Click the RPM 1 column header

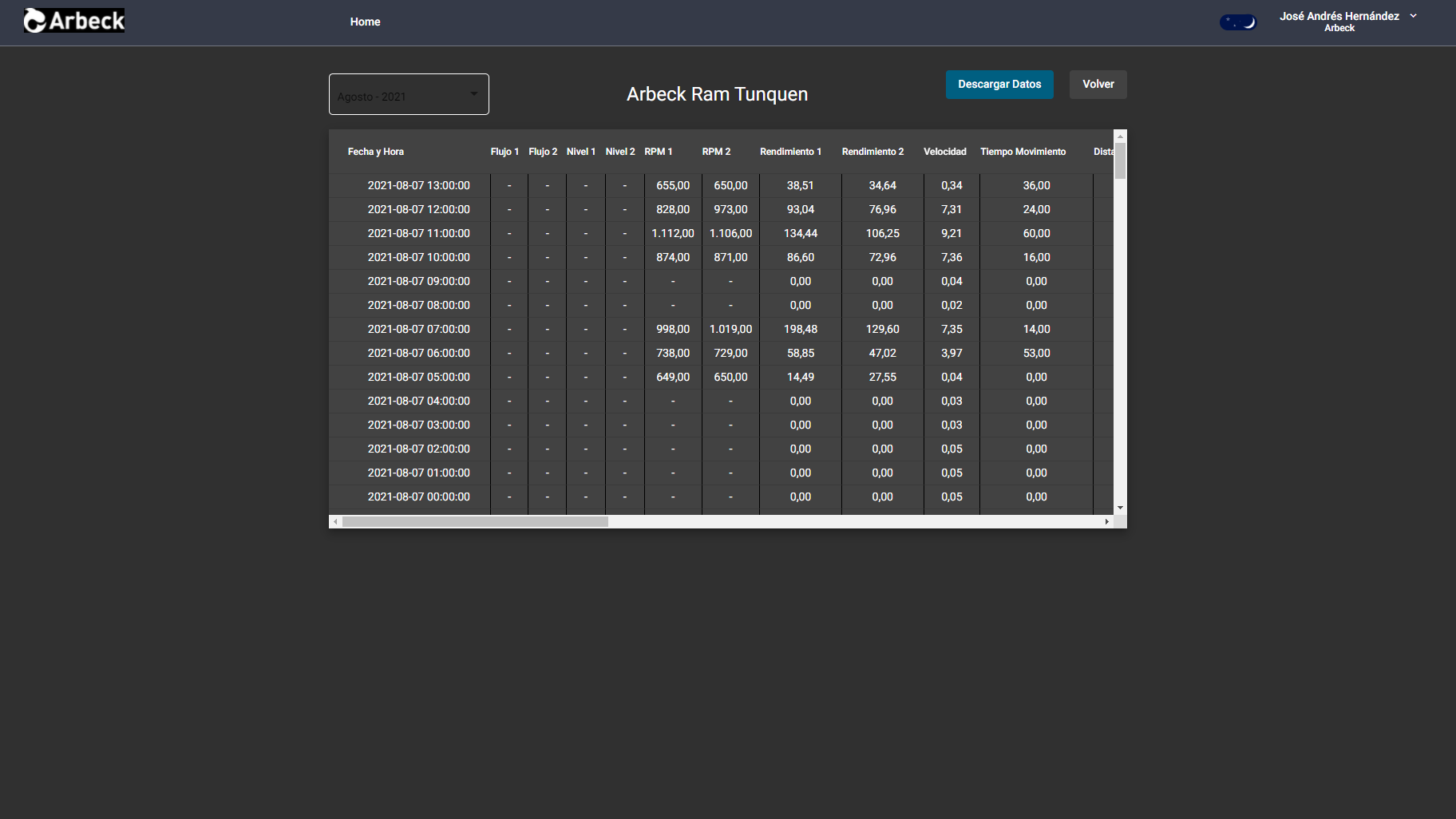coord(659,152)
